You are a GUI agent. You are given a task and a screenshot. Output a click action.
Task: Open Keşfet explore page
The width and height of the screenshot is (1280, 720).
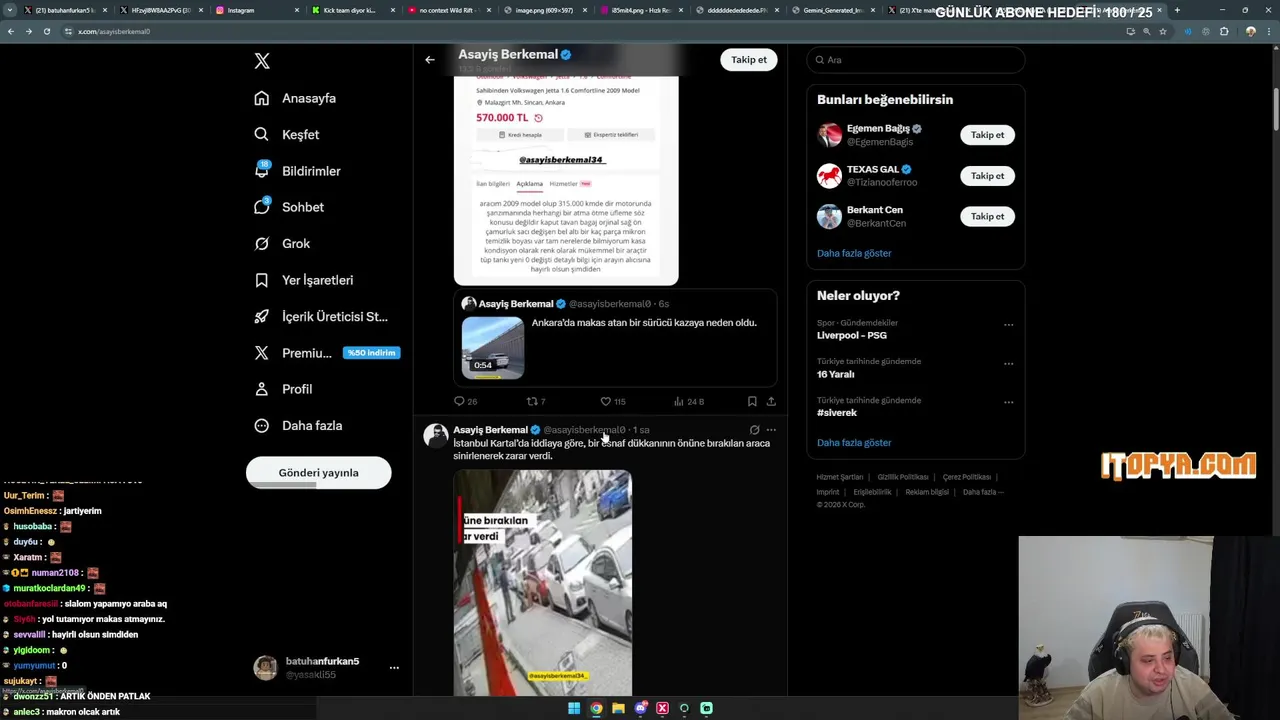(287, 134)
